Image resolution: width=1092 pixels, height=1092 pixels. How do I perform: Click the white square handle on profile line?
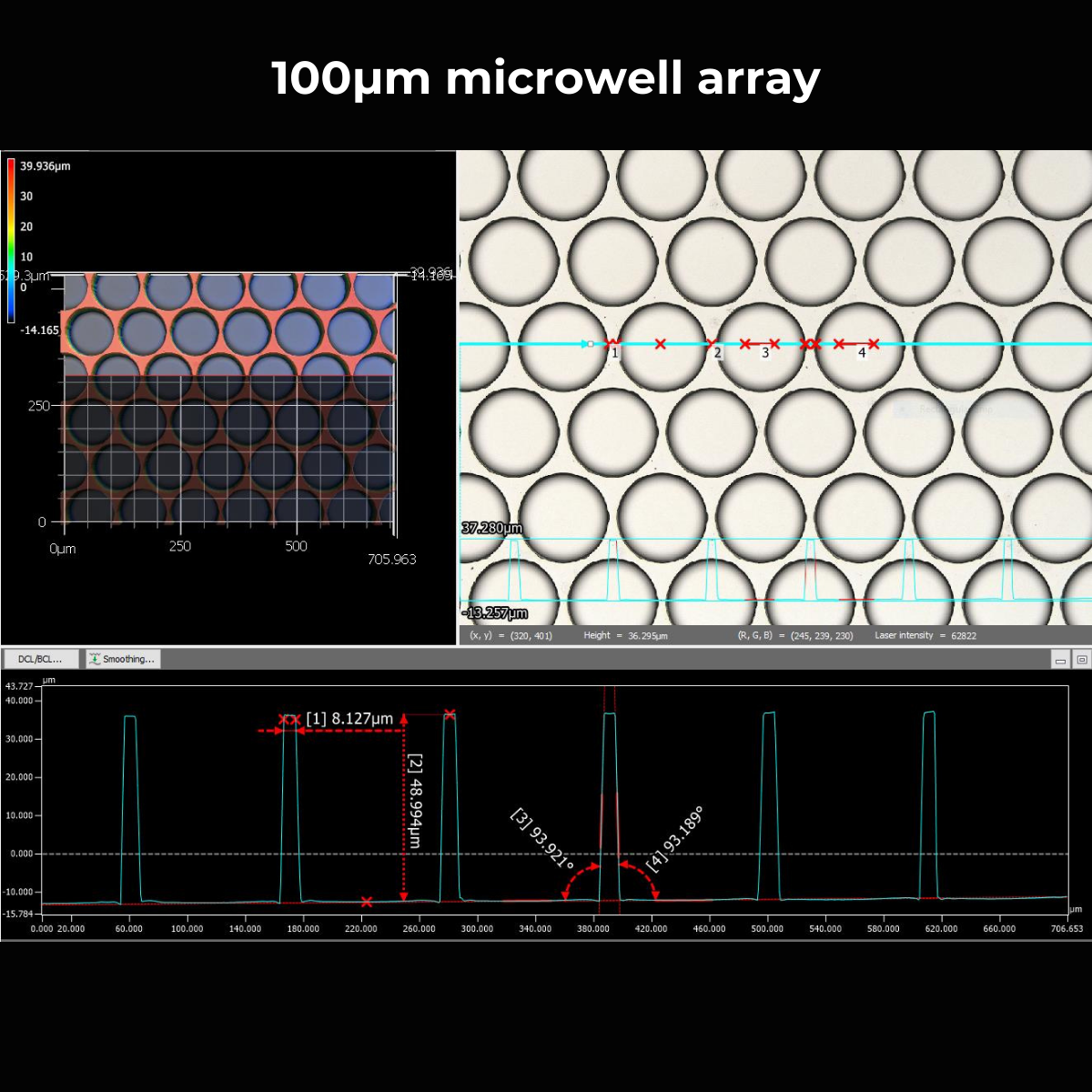(591, 344)
